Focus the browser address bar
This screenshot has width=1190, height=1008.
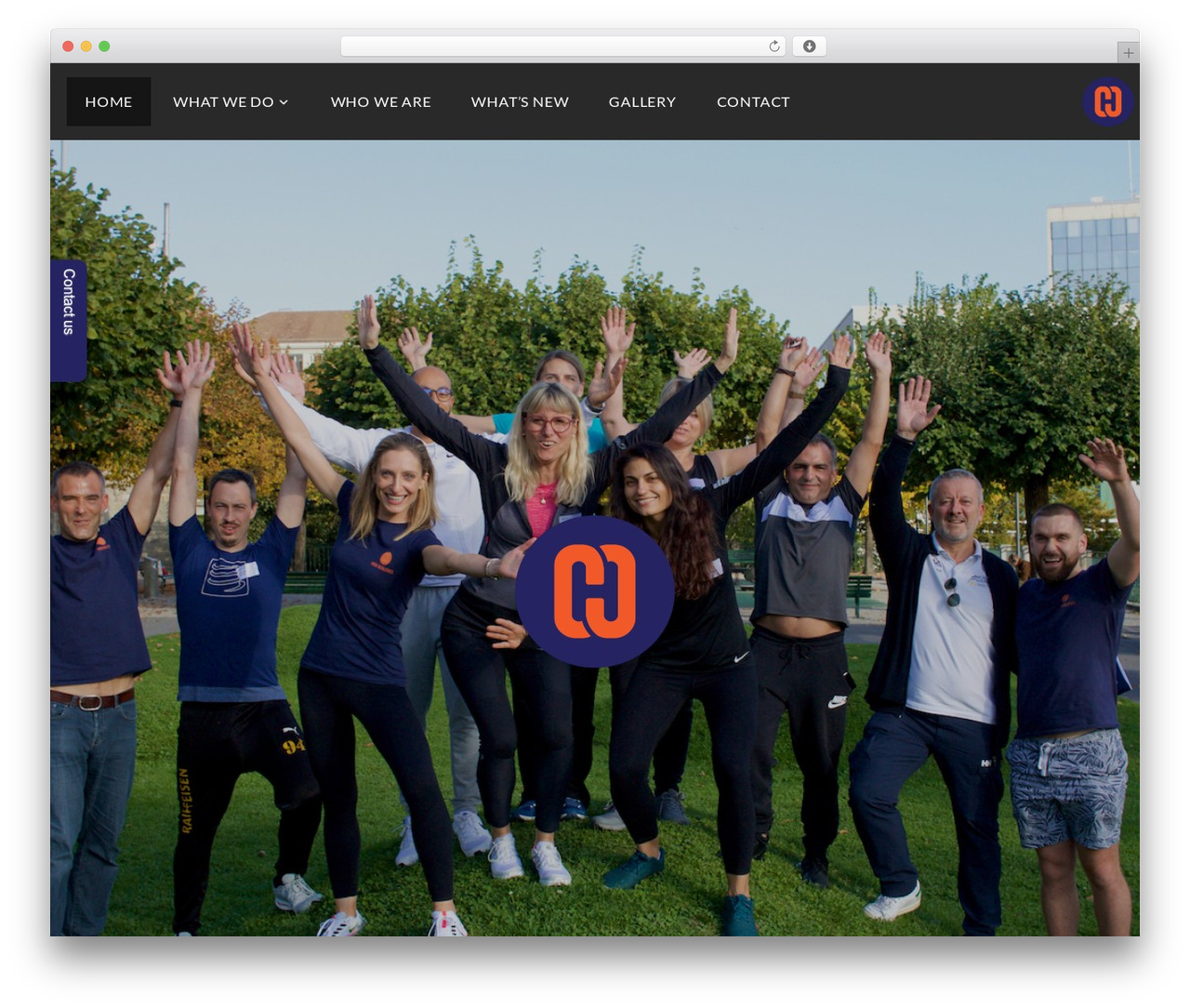point(563,46)
